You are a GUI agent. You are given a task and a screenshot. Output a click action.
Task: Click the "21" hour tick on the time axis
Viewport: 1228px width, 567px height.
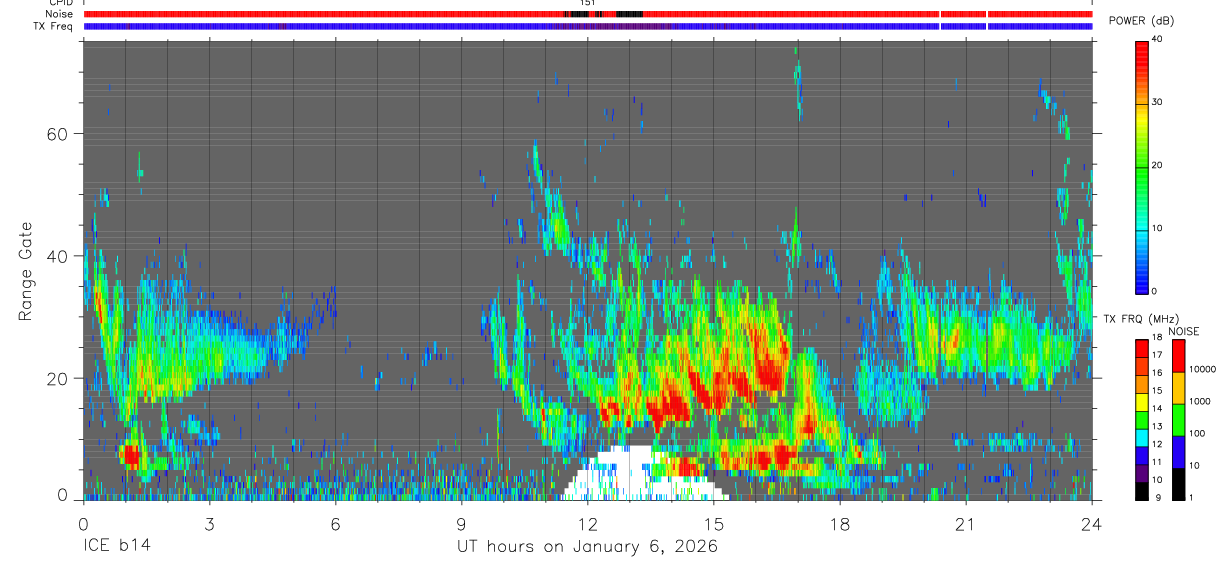(x=965, y=523)
